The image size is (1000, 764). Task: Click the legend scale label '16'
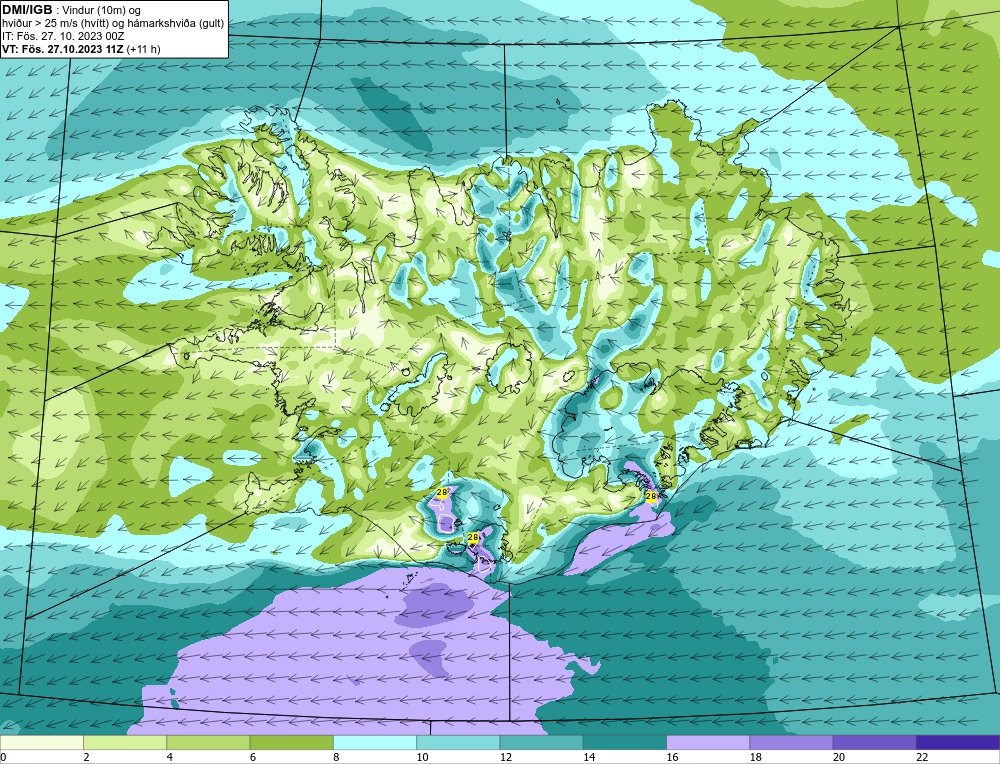672,757
